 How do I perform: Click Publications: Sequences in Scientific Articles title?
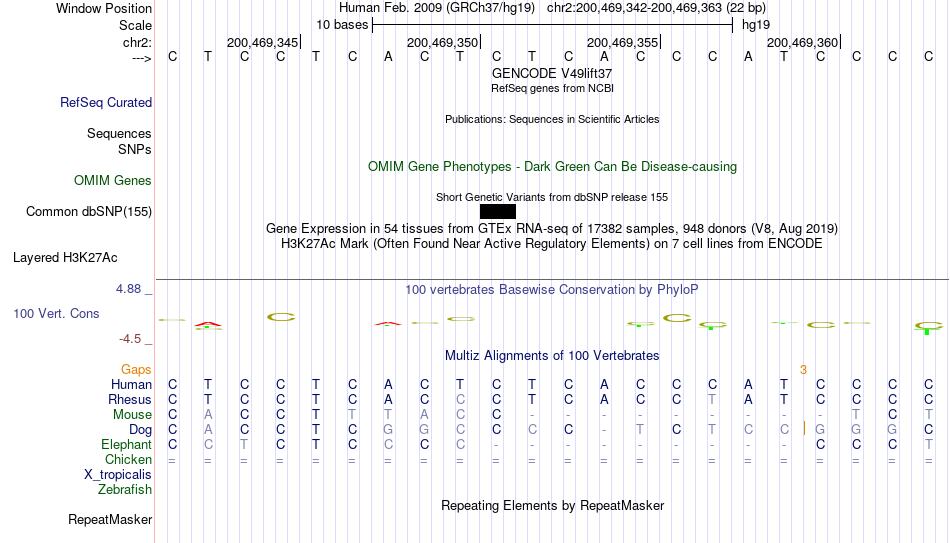click(x=552, y=119)
